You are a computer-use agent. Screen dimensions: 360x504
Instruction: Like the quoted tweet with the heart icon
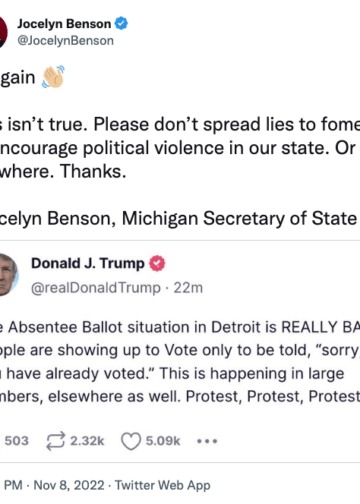[131, 441]
